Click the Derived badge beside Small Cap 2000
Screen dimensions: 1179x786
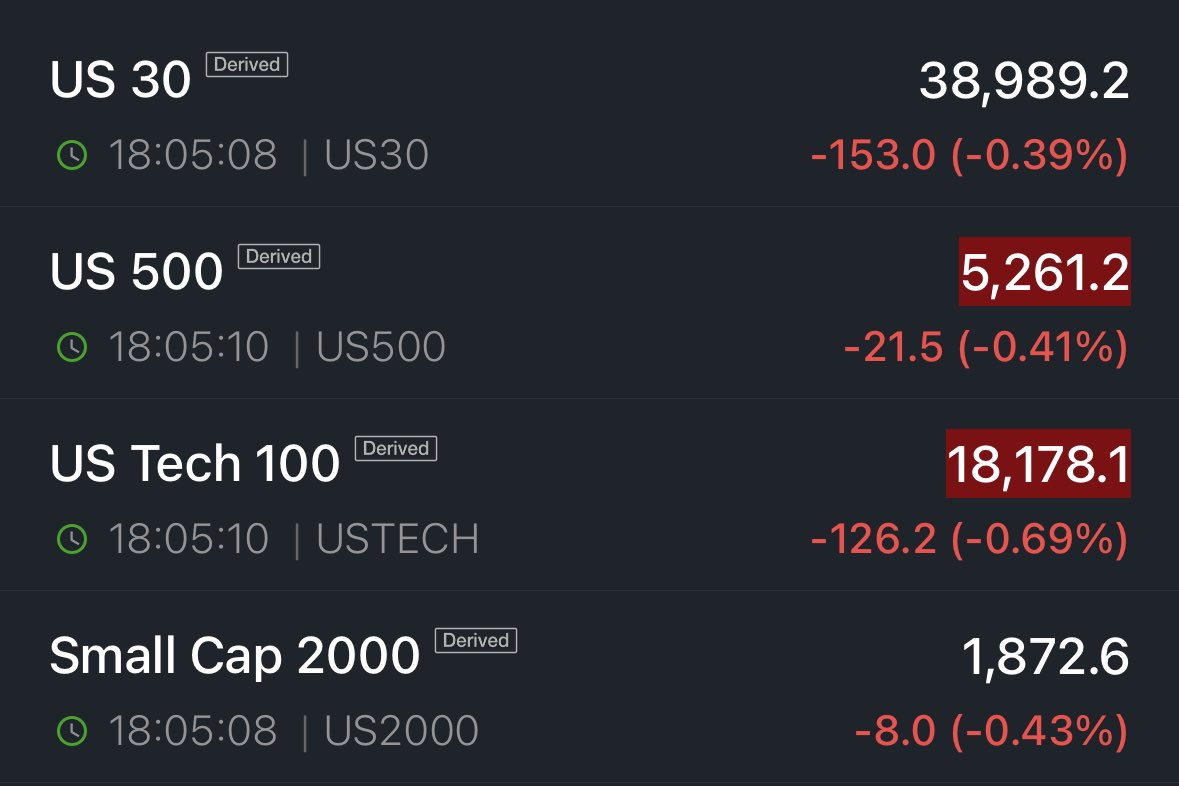click(477, 641)
